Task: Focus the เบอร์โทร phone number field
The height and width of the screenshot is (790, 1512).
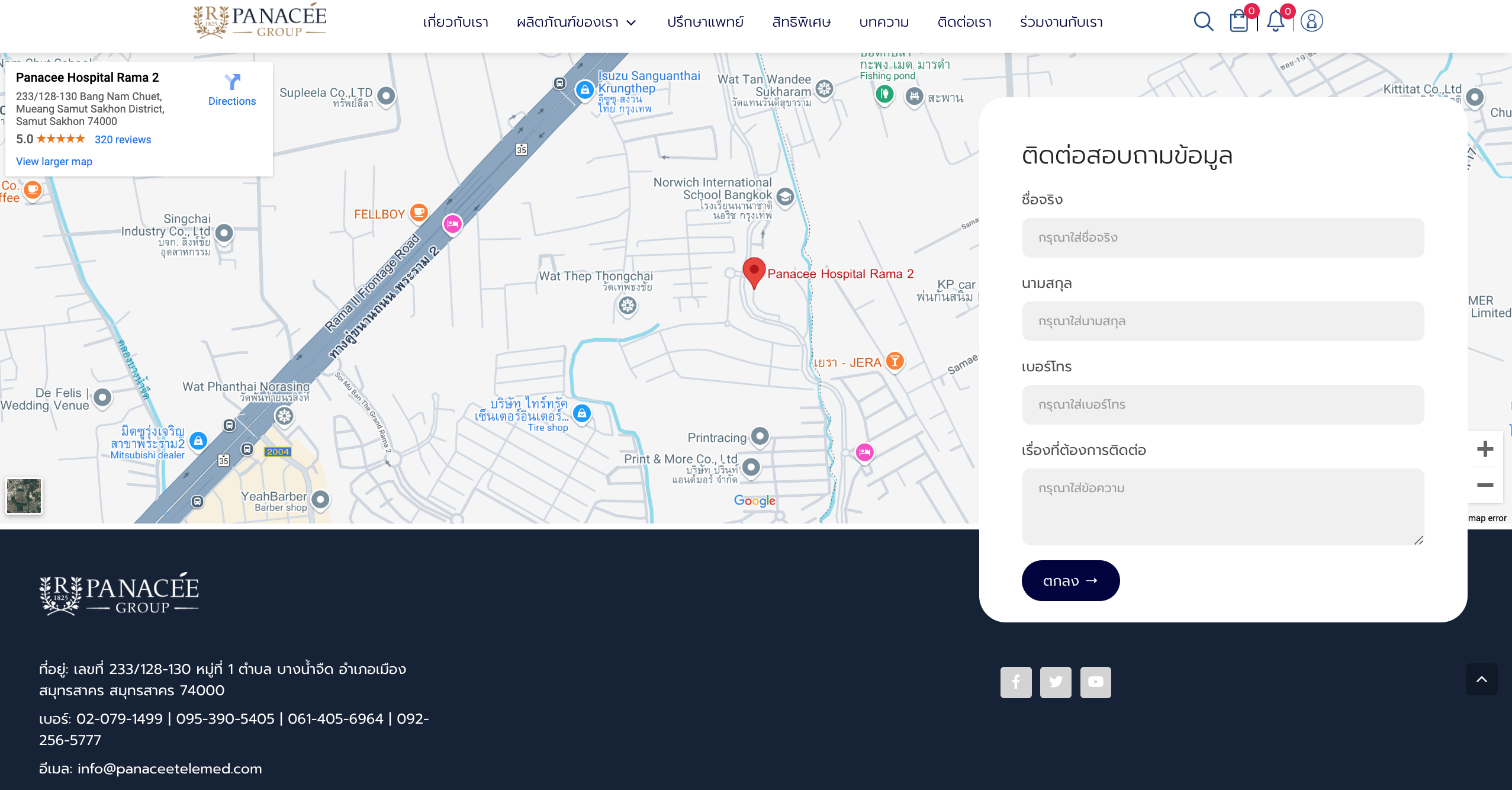Action: tap(1223, 404)
